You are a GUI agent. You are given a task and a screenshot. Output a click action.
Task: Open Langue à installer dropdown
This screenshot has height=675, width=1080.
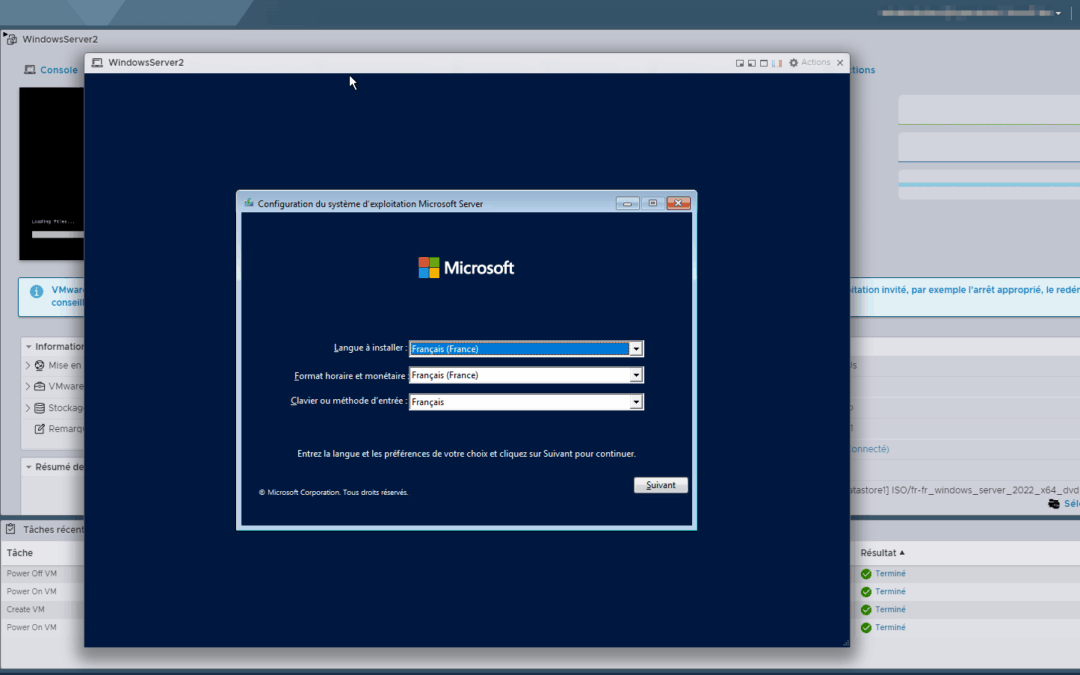636,349
